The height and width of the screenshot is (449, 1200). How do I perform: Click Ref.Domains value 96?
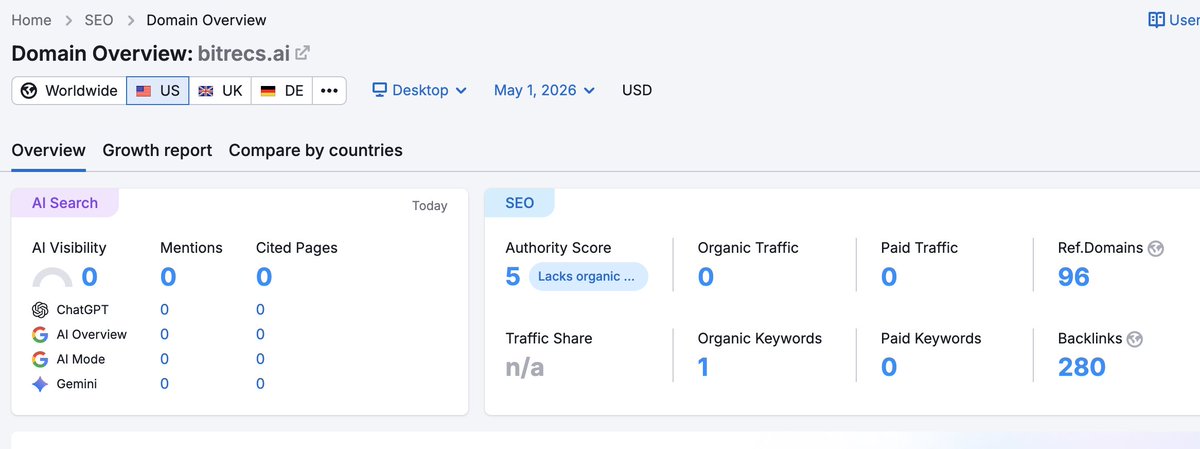pos(1074,277)
